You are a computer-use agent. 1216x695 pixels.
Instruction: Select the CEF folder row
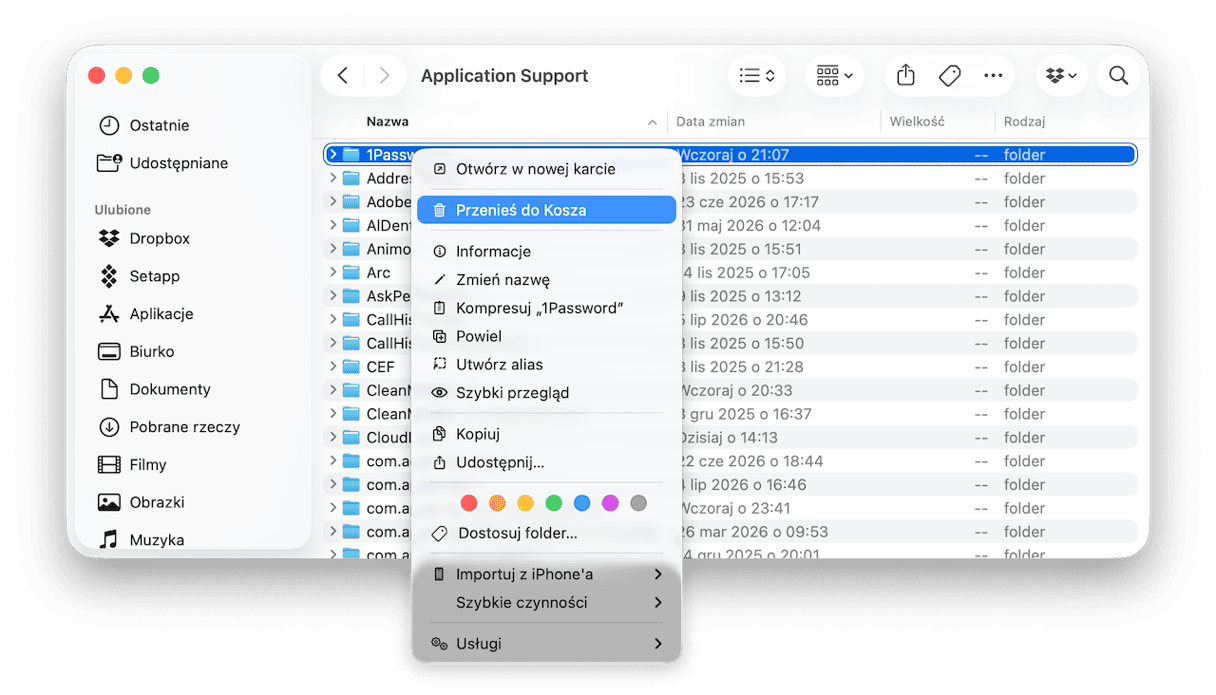(731, 367)
